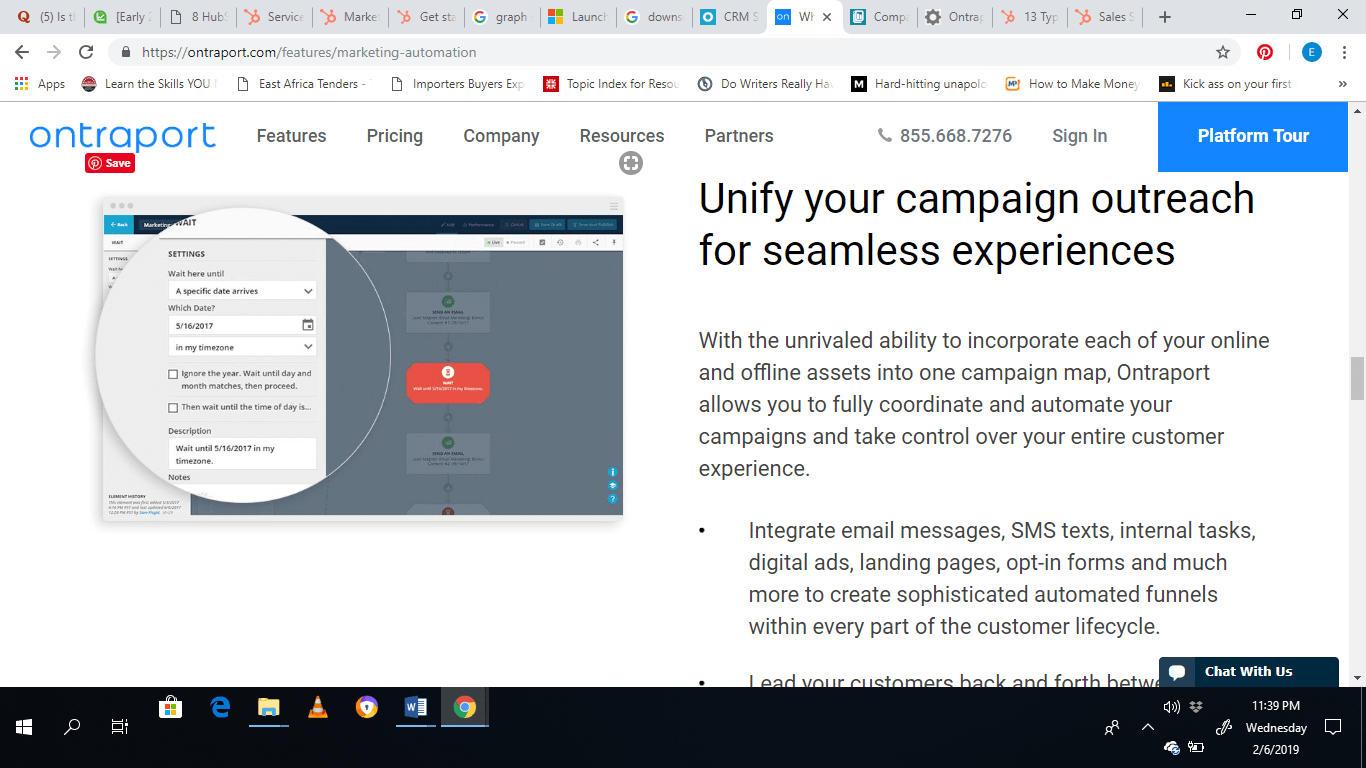The width and height of the screenshot is (1366, 768).
Task: Open the Features menu
Action: tap(291, 136)
